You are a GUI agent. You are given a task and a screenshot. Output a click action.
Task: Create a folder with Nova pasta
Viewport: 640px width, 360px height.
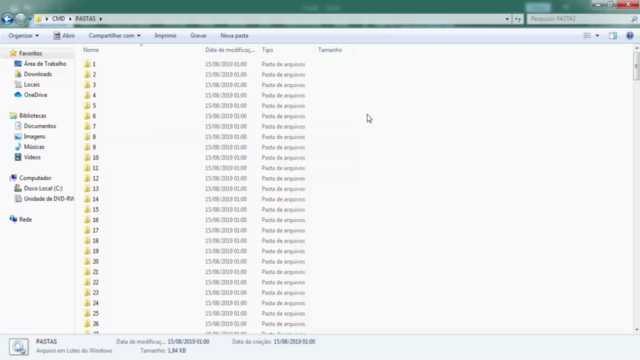pos(234,36)
